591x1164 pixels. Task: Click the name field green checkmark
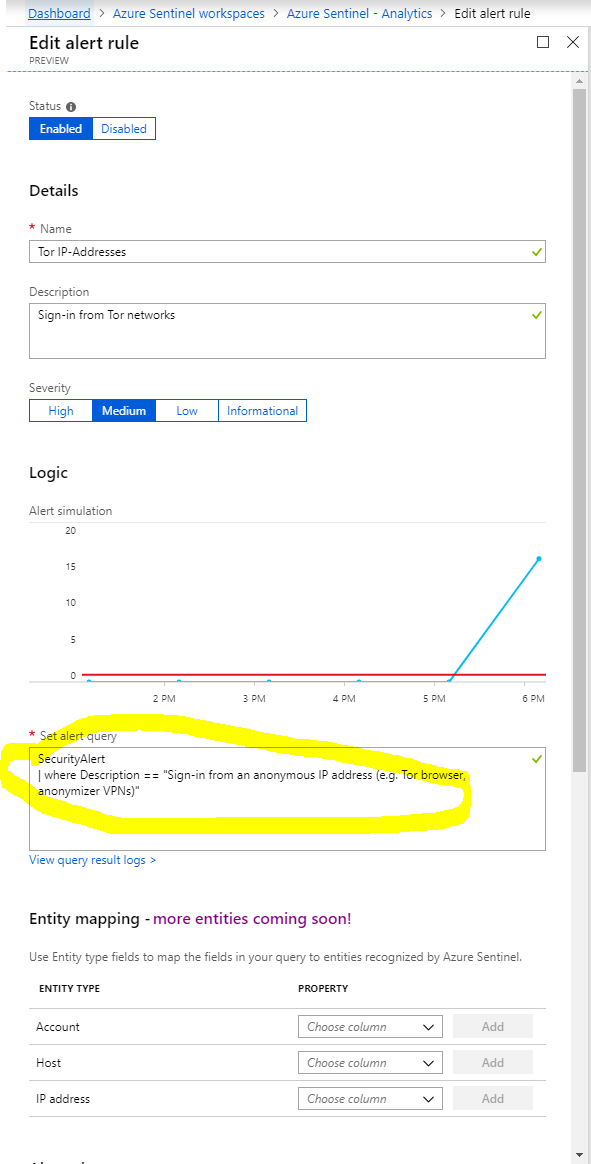[537, 252]
